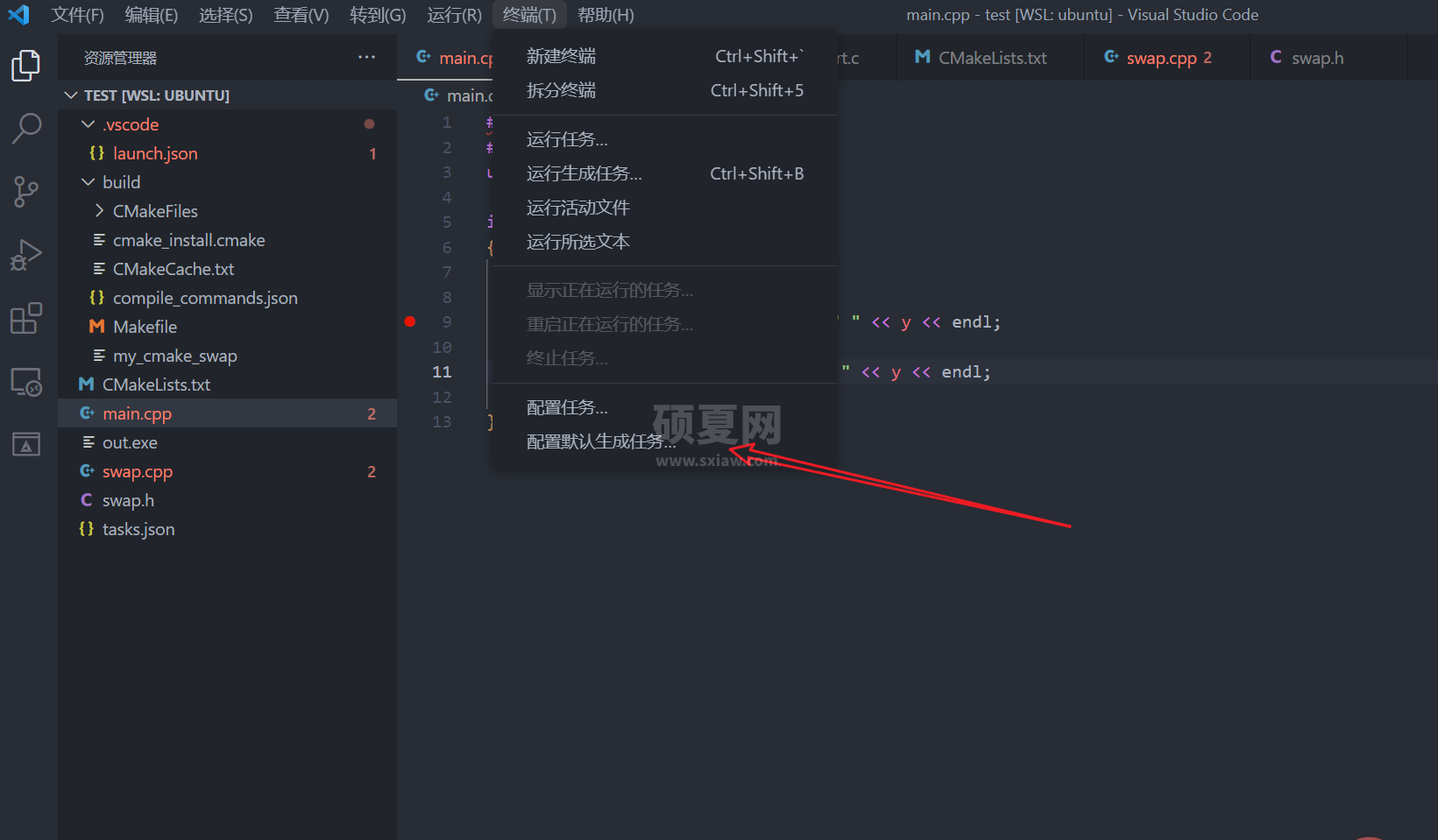Click launch.json file icon in explorer
The image size is (1438, 840).
pos(97,153)
